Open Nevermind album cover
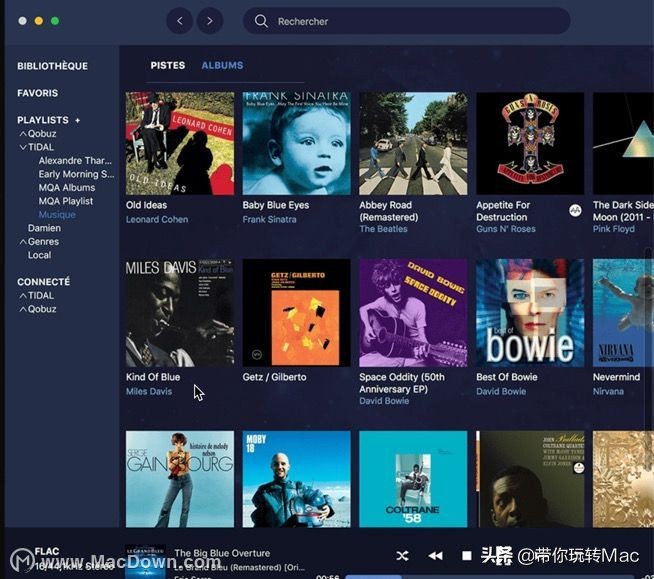The width and height of the screenshot is (654, 579). [624, 313]
